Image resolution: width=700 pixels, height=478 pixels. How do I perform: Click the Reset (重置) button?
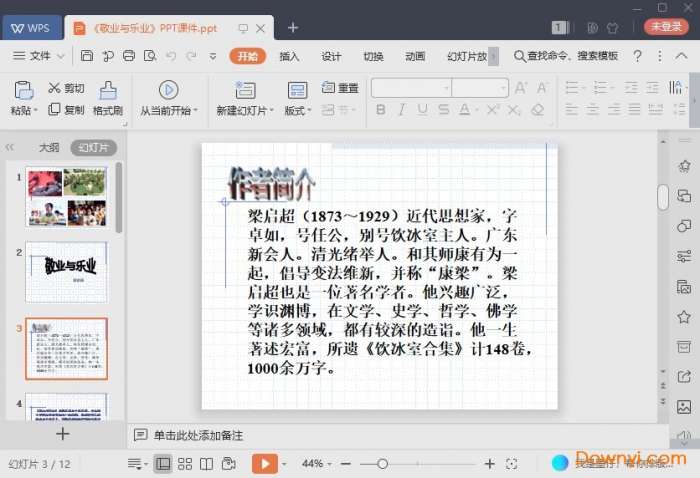340,88
